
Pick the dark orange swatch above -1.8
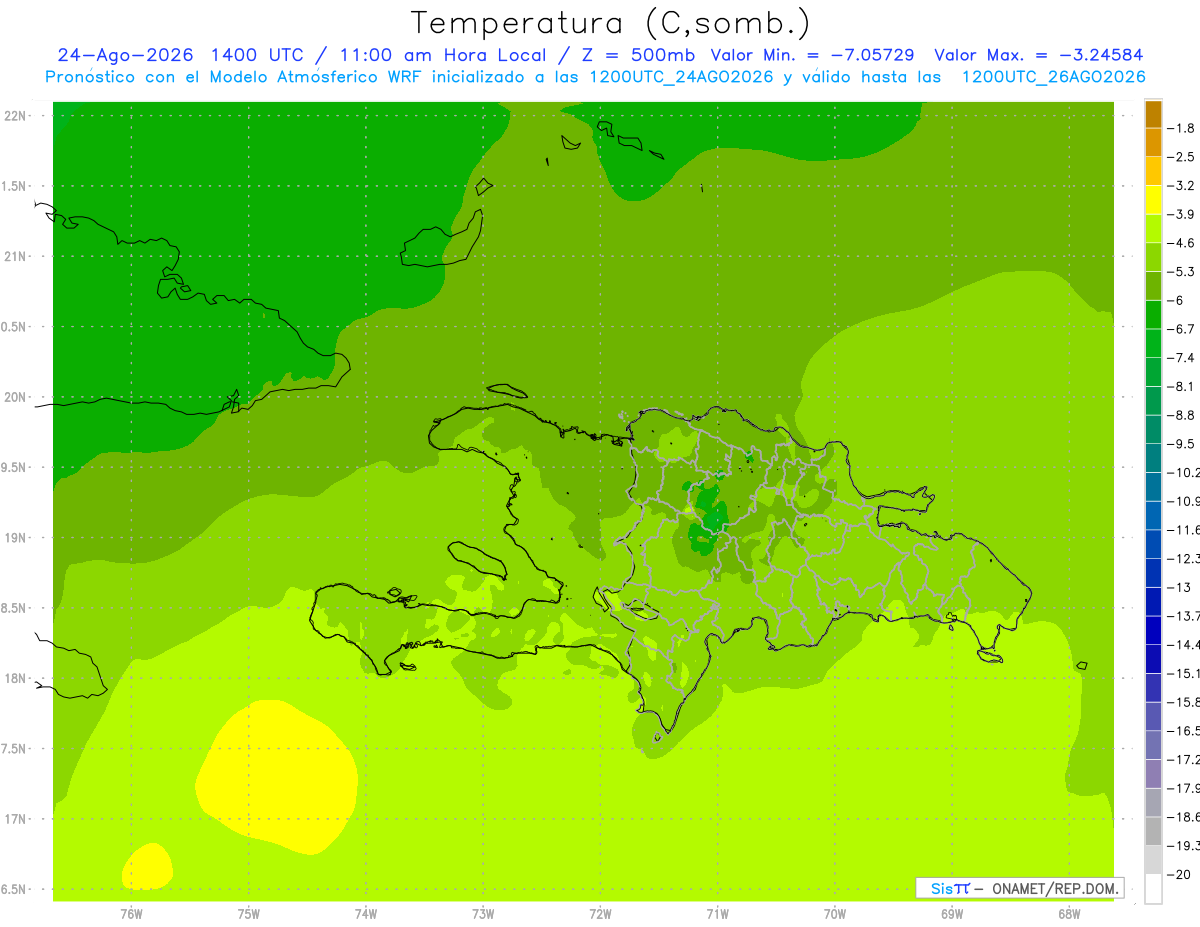point(1153,114)
